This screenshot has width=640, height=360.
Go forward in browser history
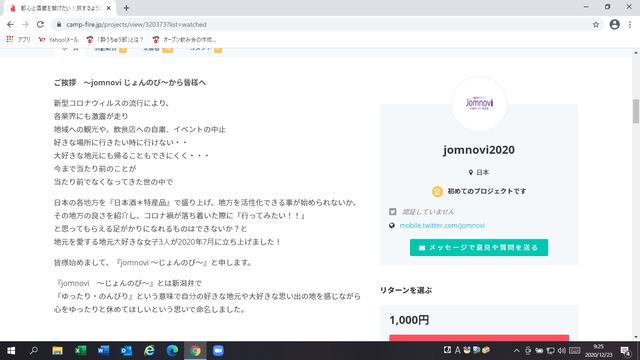[x=25, y=24]
